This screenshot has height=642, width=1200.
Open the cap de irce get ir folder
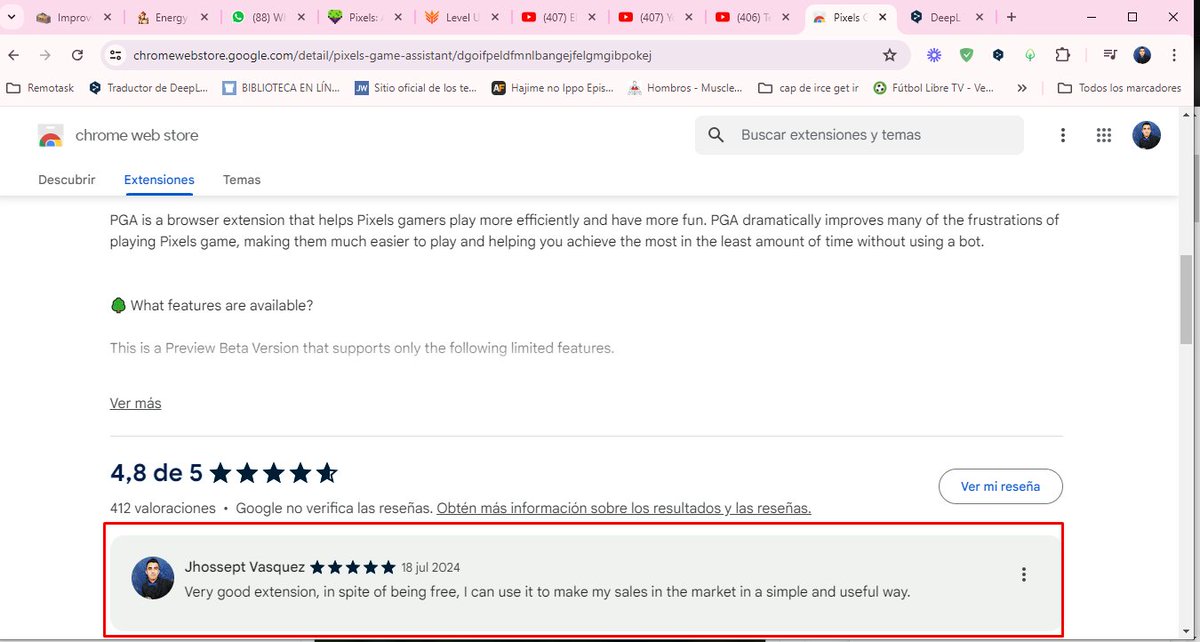click(x=808, y=88)
